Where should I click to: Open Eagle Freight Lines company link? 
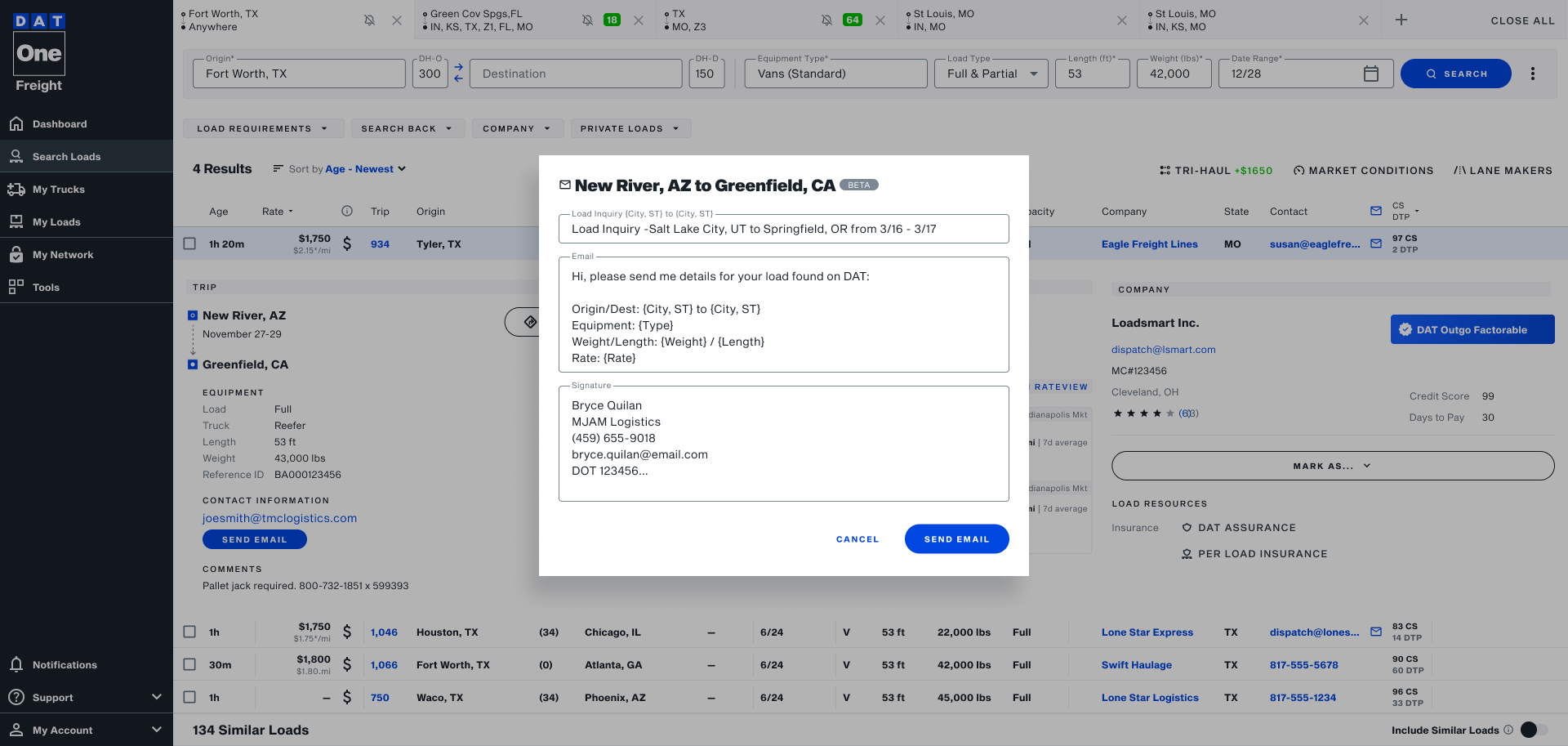tap(1149, 243)
